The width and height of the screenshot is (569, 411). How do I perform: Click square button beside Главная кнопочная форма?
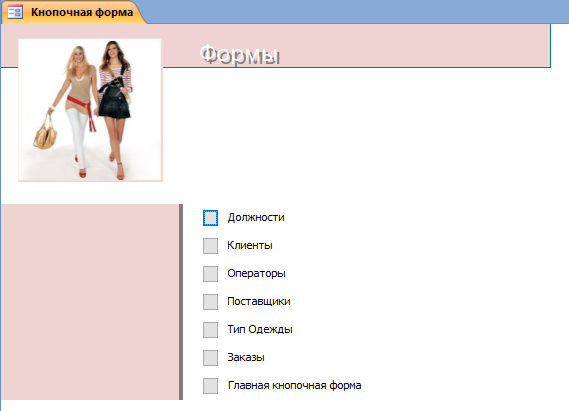click(x=210, y=386)
